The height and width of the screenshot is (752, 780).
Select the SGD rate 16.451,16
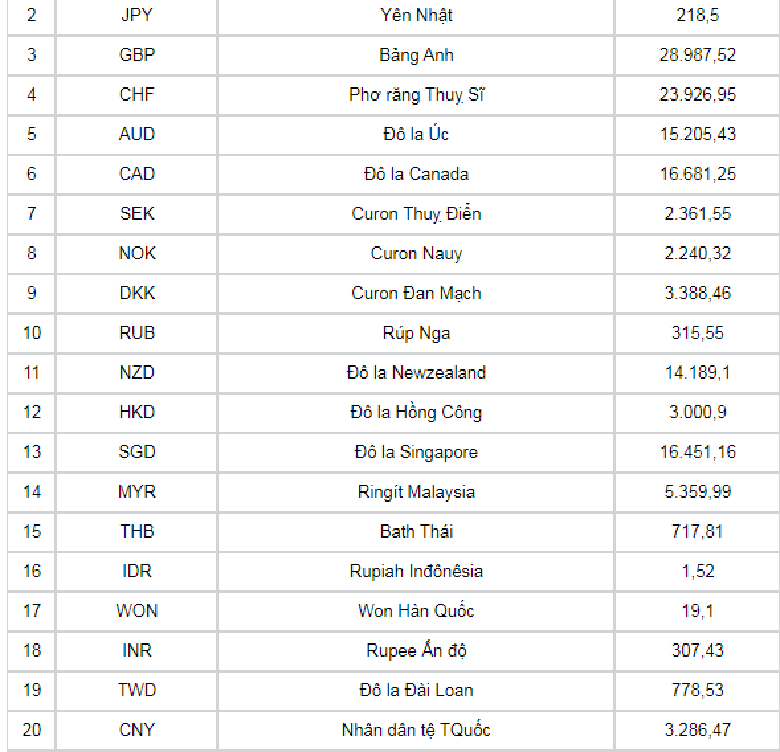point(698,452)
